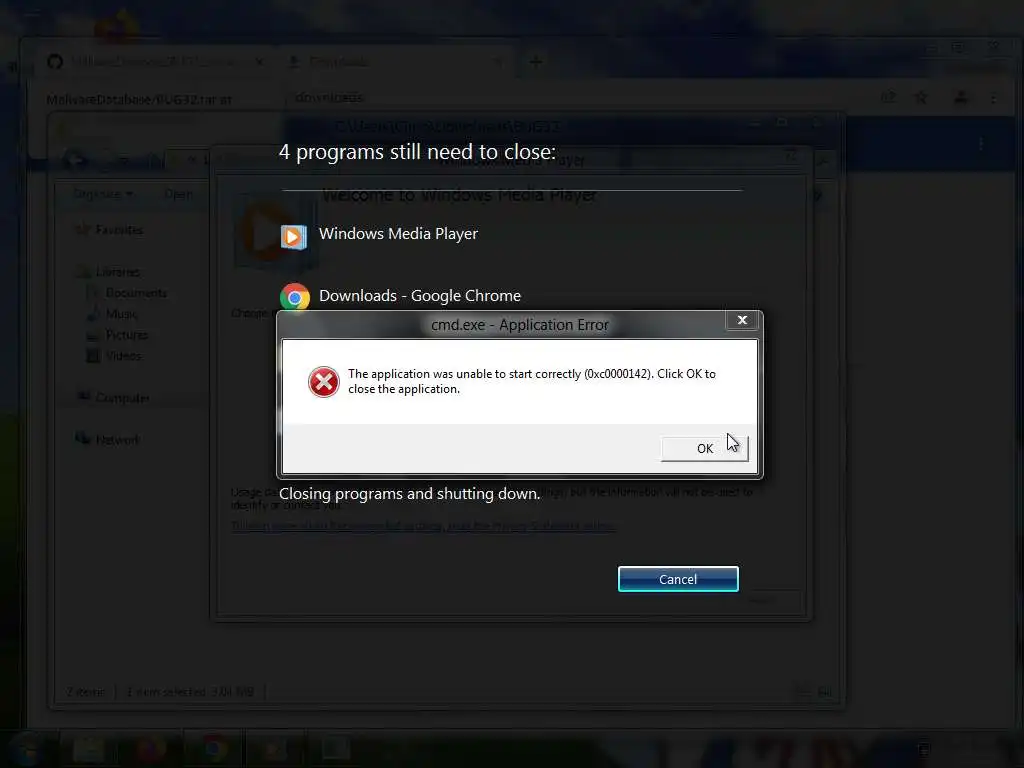Click OK in the cmd.exe error dialog

pyautogui.click(x=704, y=448)
